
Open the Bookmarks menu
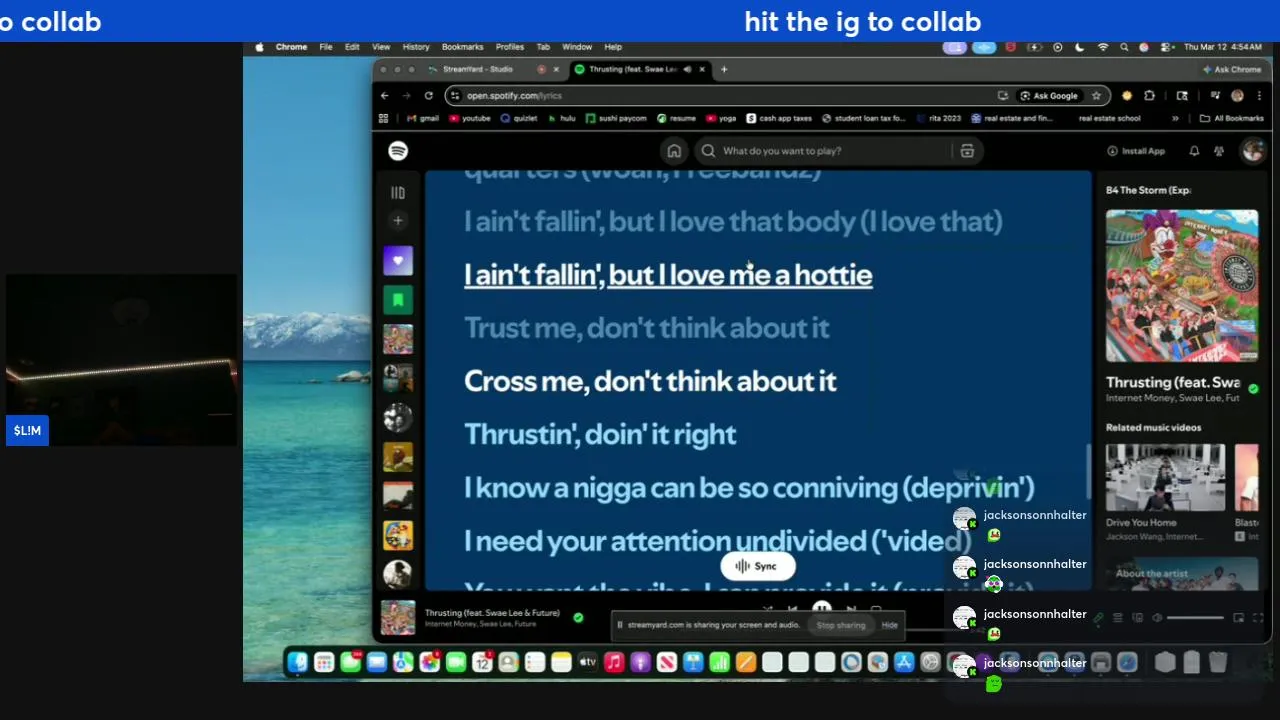pos(462,47)
